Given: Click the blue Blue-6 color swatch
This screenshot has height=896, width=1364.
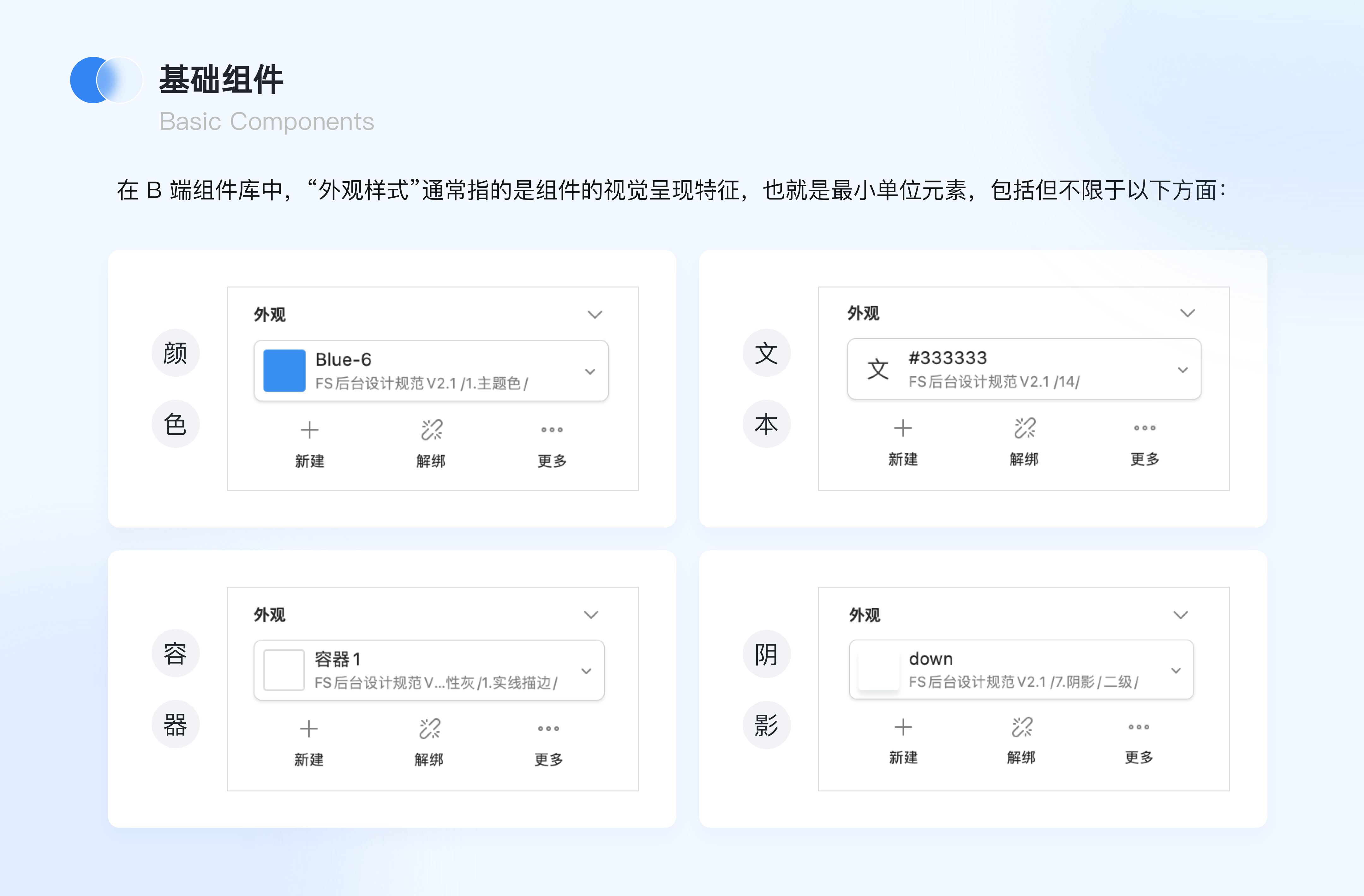Looking at the screenshot, I should (284, 371).
